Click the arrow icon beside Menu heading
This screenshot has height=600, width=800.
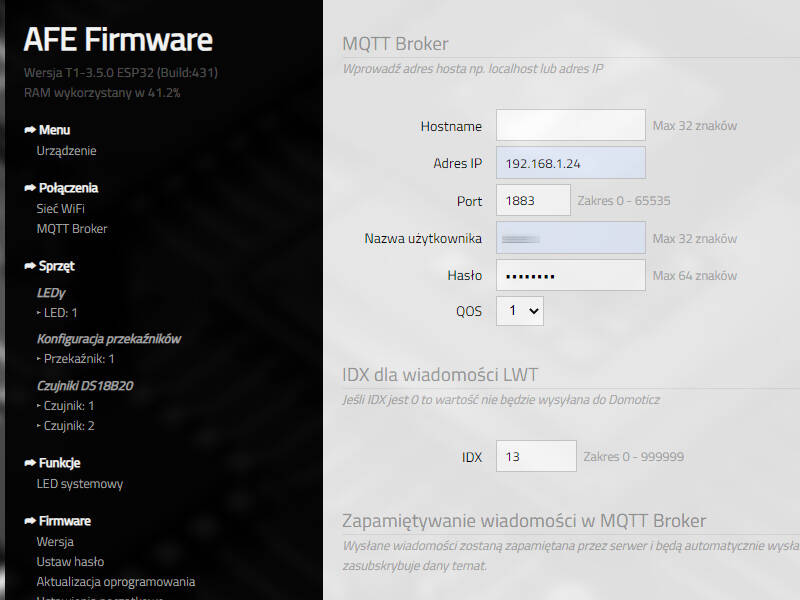[30, 130]
